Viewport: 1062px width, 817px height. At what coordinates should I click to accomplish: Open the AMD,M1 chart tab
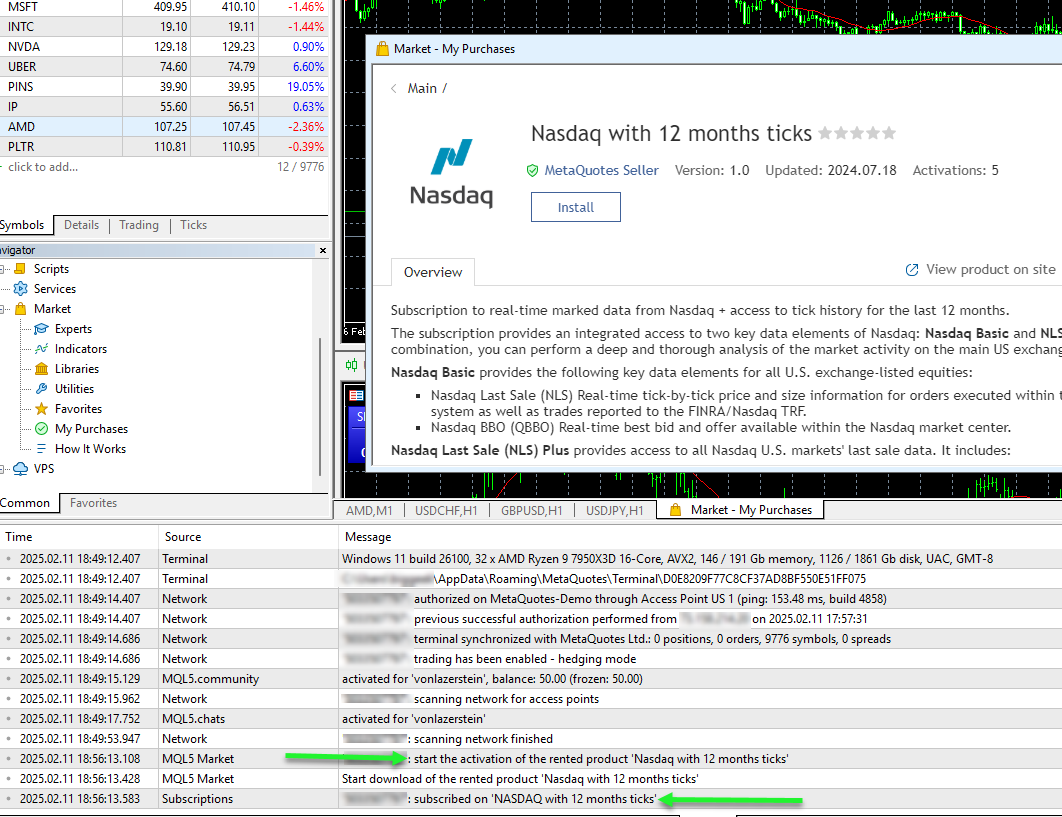click(369, 510)
